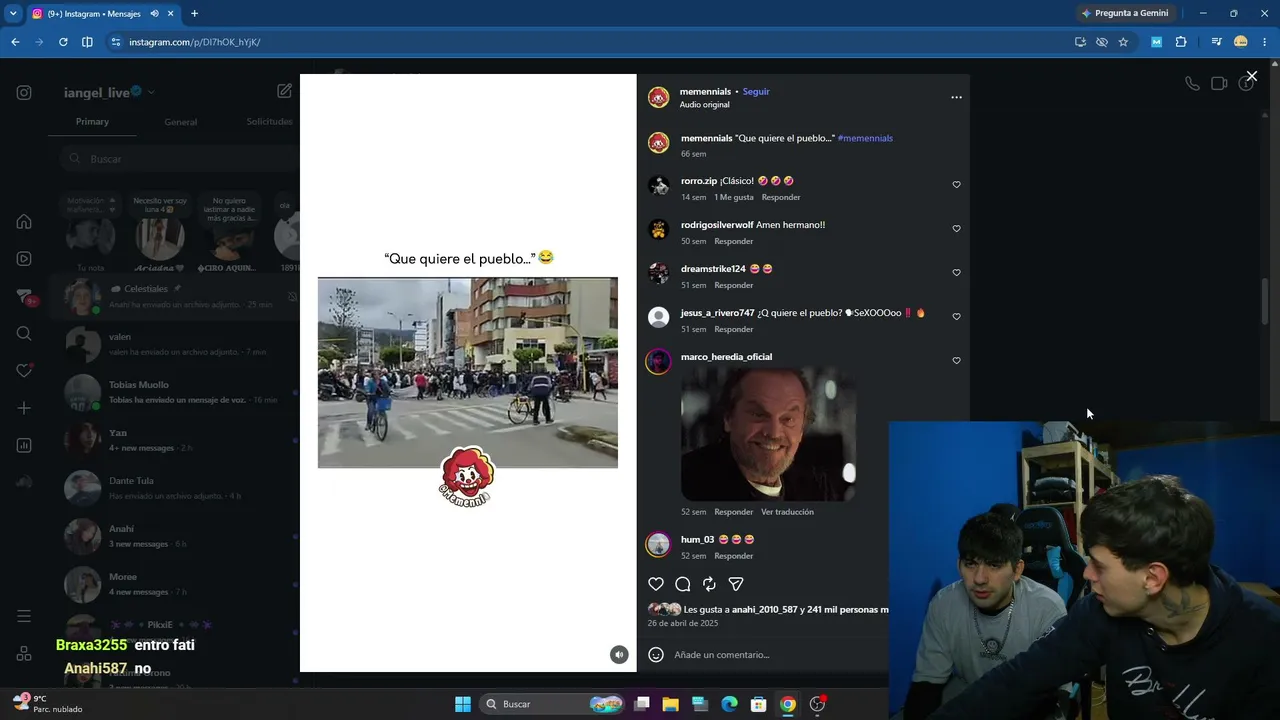1280x720 pixels.
Task: Open the Chrome extensions puzzle icon
Action: (1181, 42)
